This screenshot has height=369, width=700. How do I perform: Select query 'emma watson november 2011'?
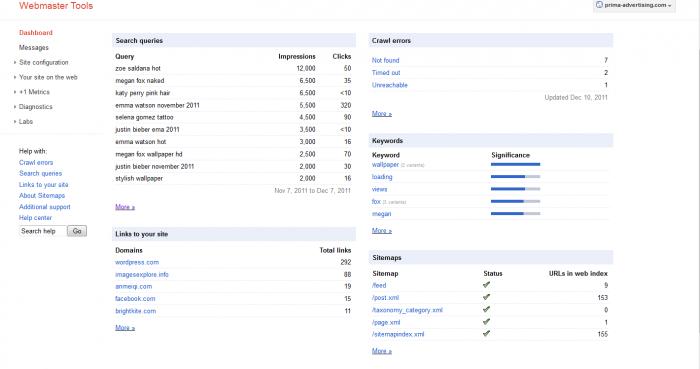click(157, 105)
